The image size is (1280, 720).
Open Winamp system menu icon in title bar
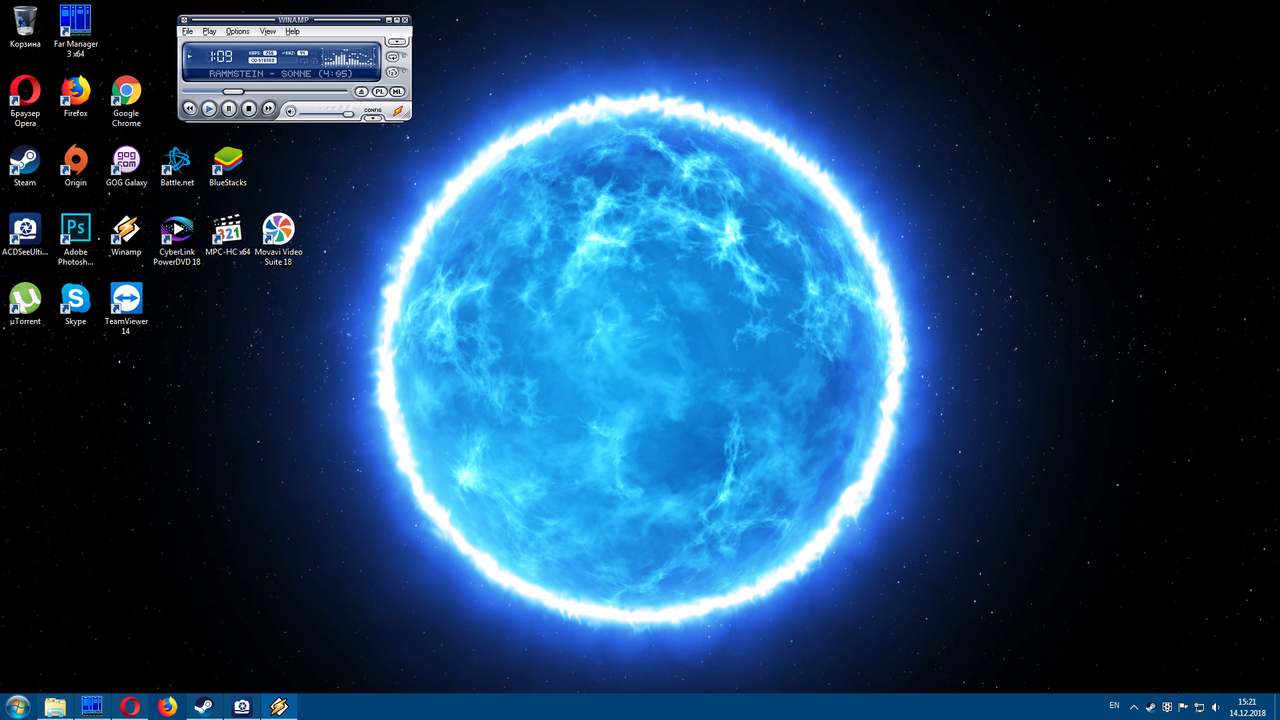[x=184, y=20]
